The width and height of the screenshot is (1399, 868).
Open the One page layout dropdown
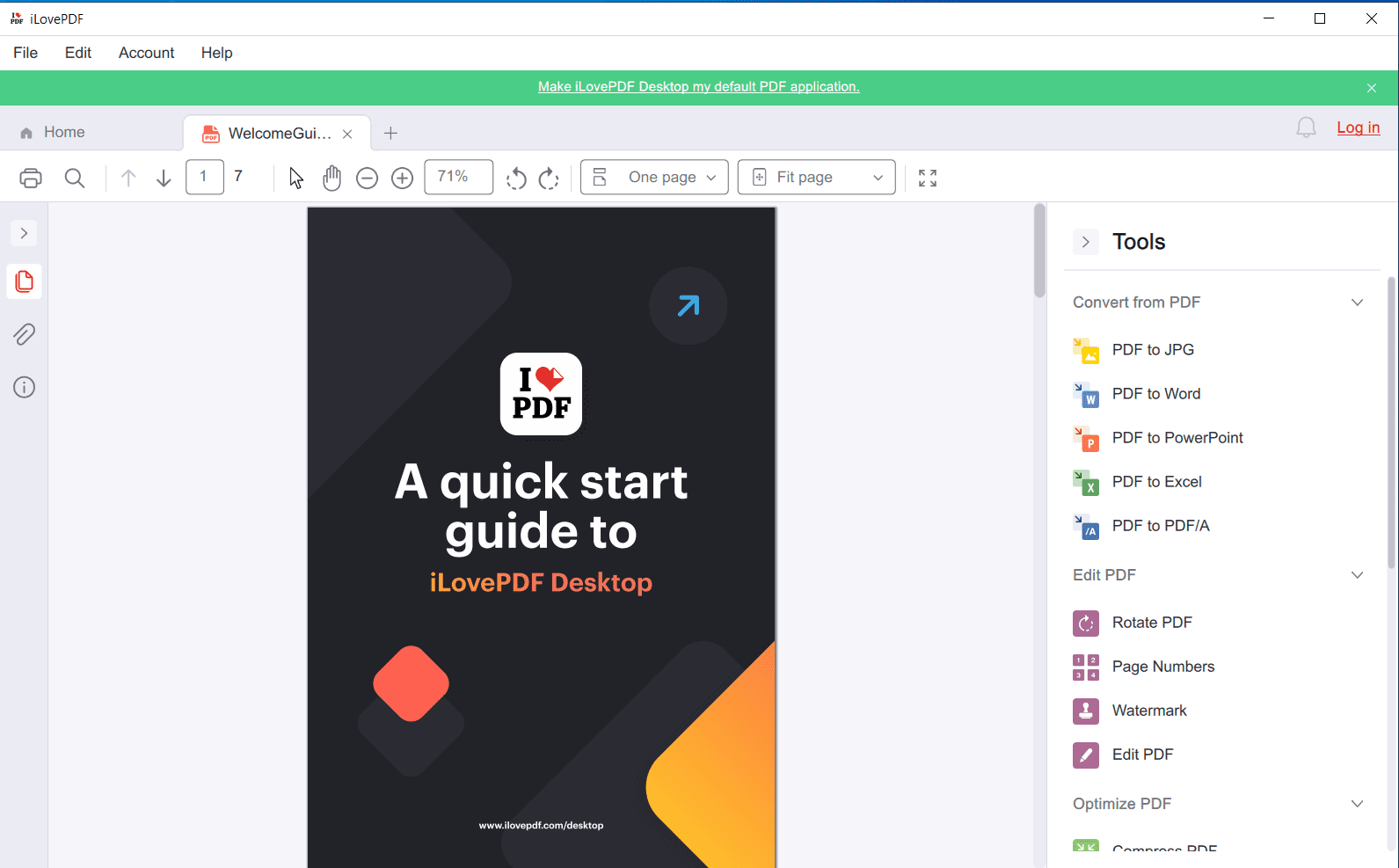654,178
